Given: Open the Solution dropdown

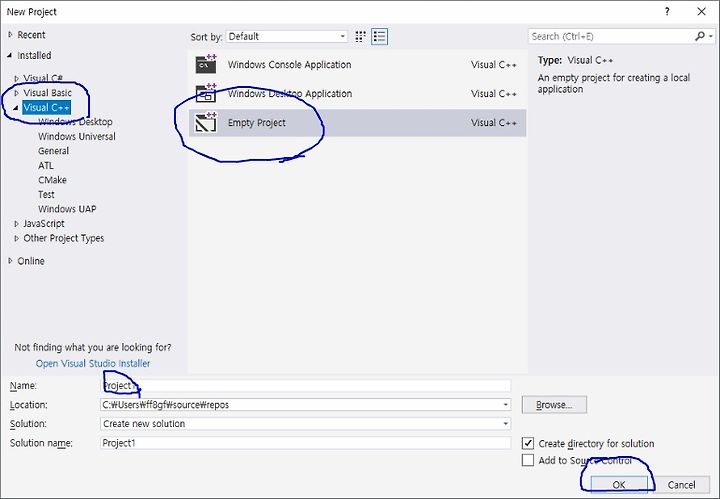Looking at the screenshot, I should click(305, 424).
